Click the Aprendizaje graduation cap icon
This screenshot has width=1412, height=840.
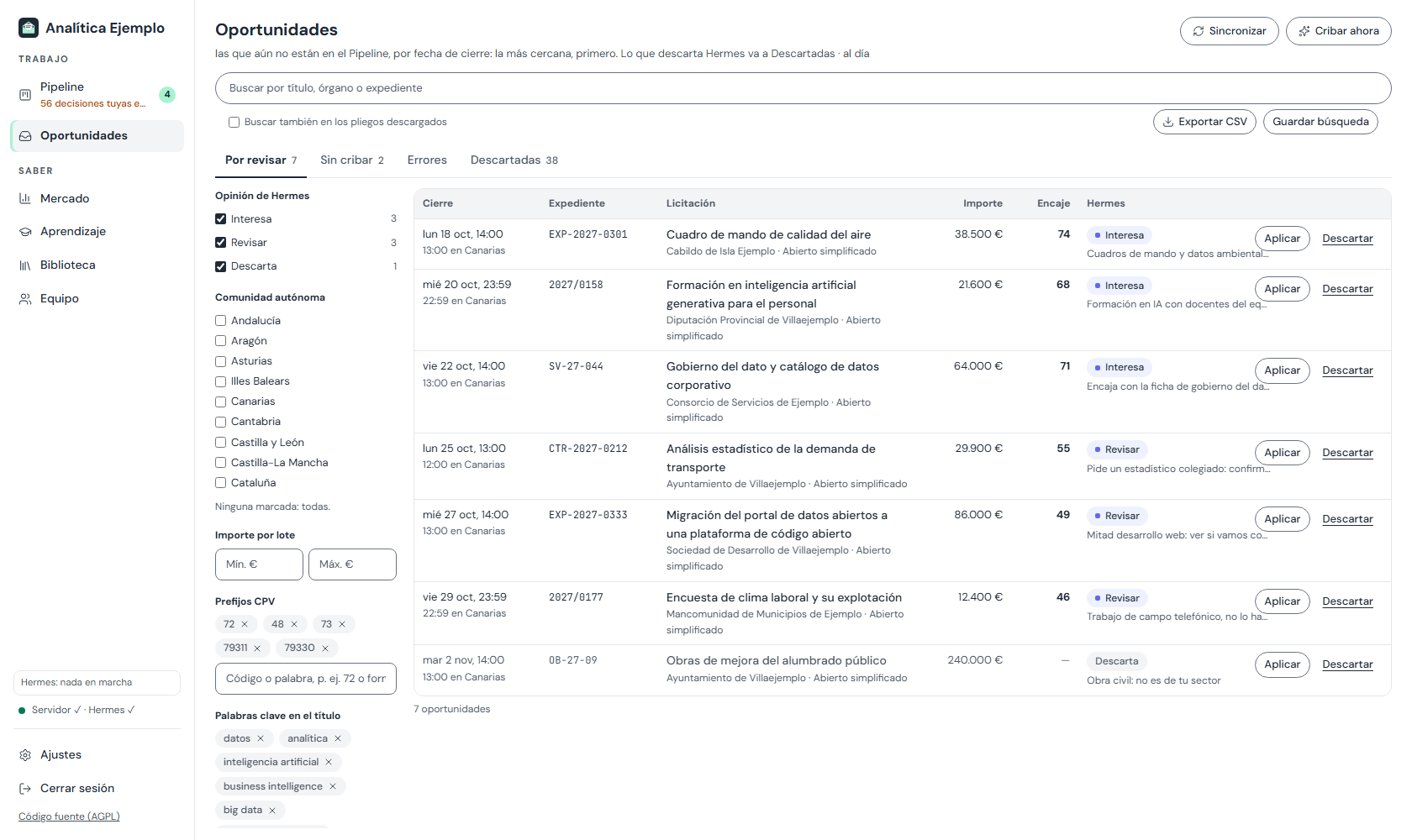click(x=25, y=232)
